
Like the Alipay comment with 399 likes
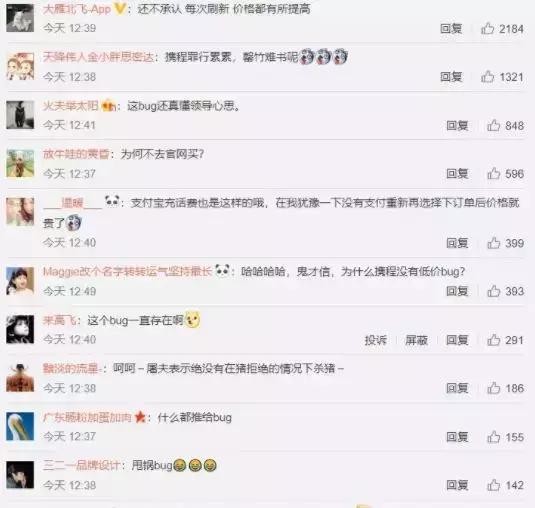[x=494, y=243]
